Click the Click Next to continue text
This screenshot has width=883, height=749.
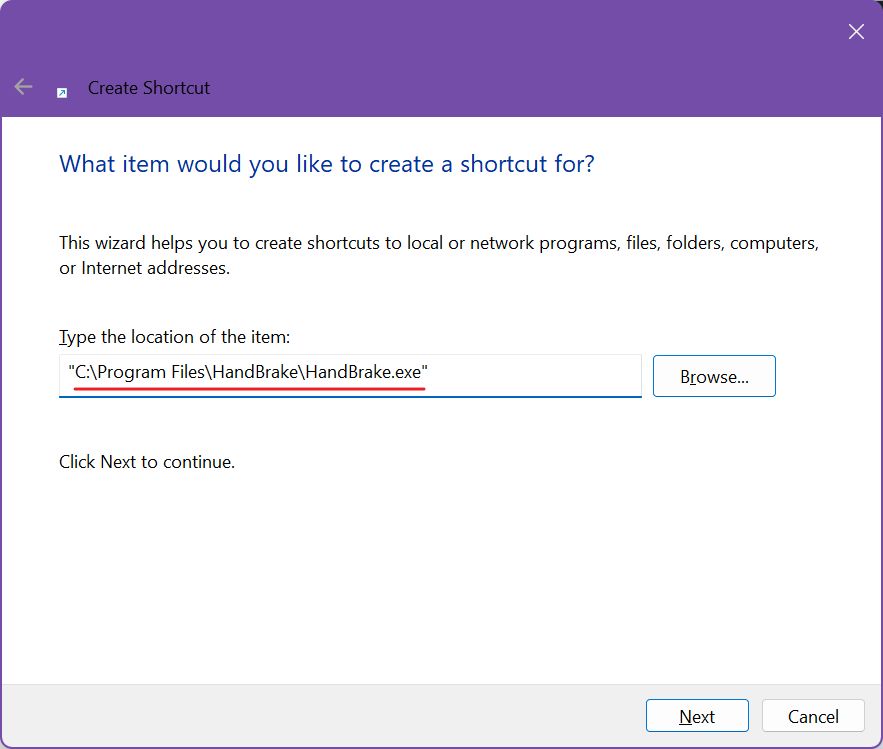[x=146, y=462]
